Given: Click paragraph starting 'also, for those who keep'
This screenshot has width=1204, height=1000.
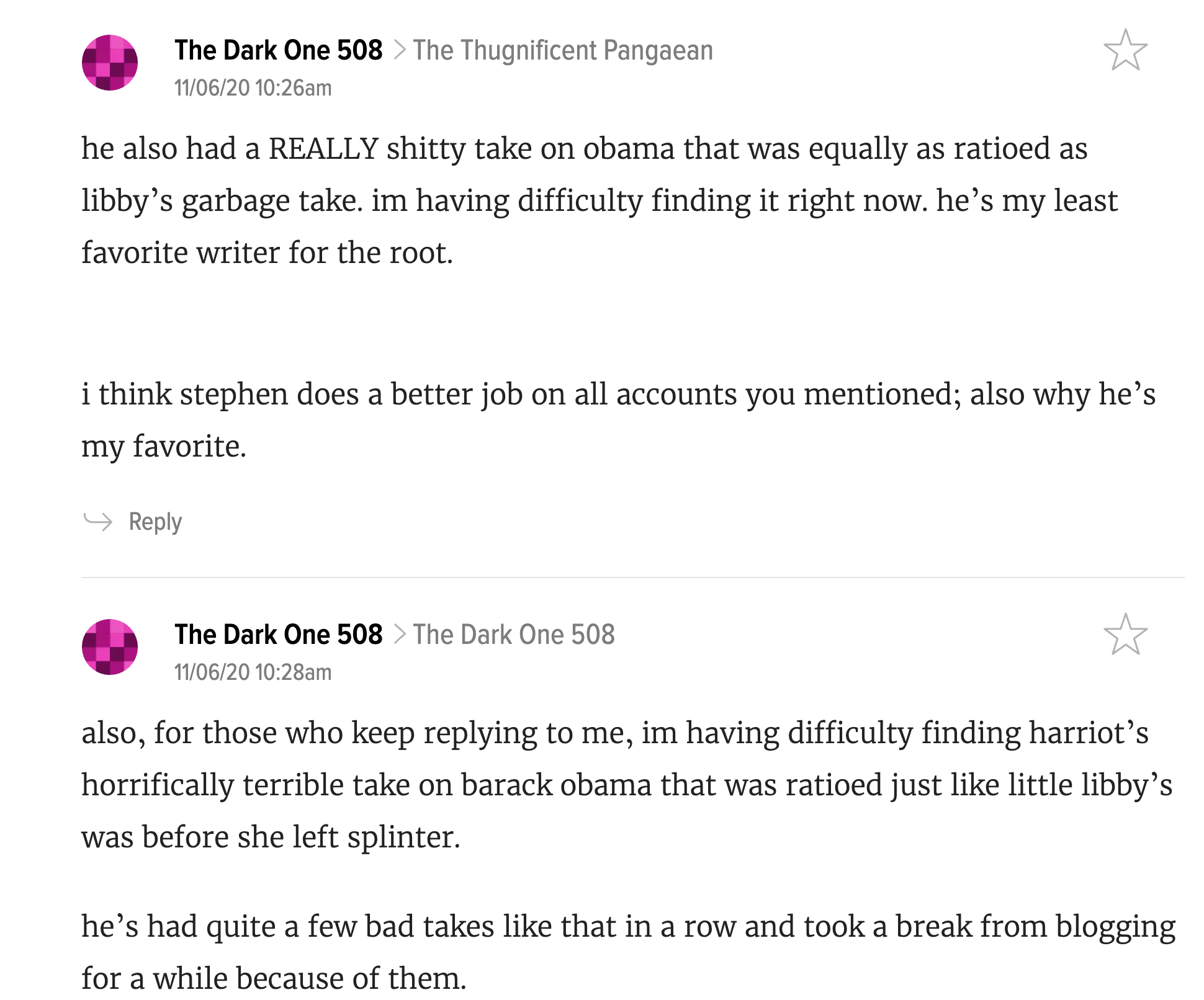Looking at the screenshot, I should (x=627, y=785).
